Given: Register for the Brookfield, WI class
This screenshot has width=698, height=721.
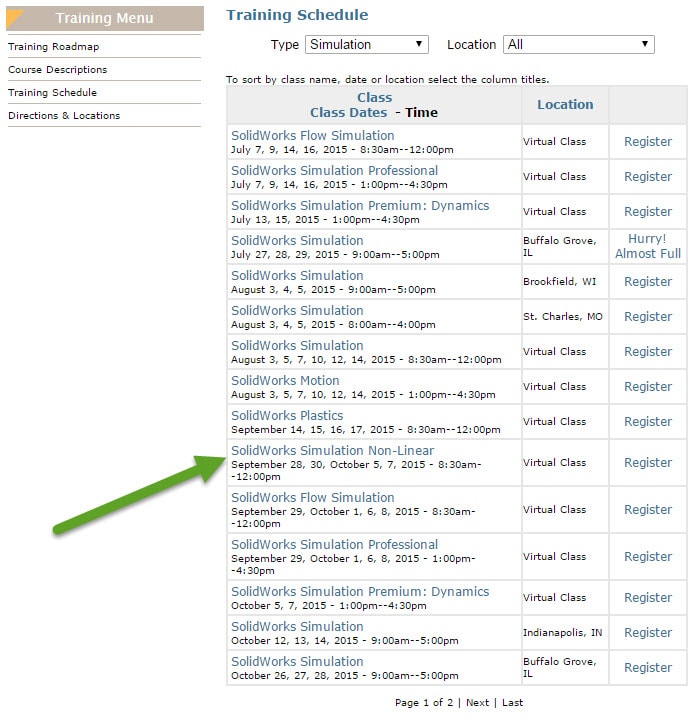Looking at the screenshot, I should (x=648, y=282).
